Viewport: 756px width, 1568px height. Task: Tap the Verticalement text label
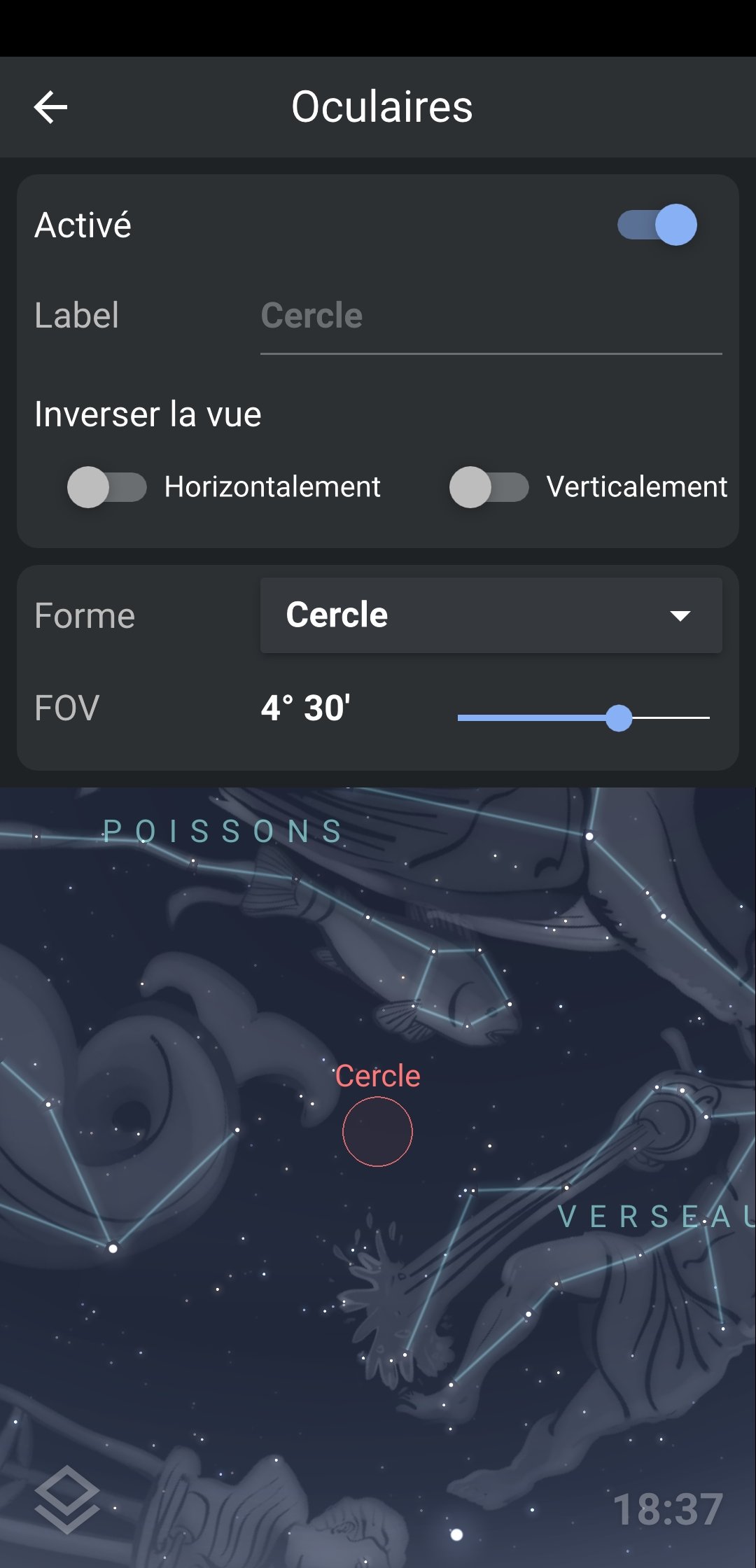[637, 487]
